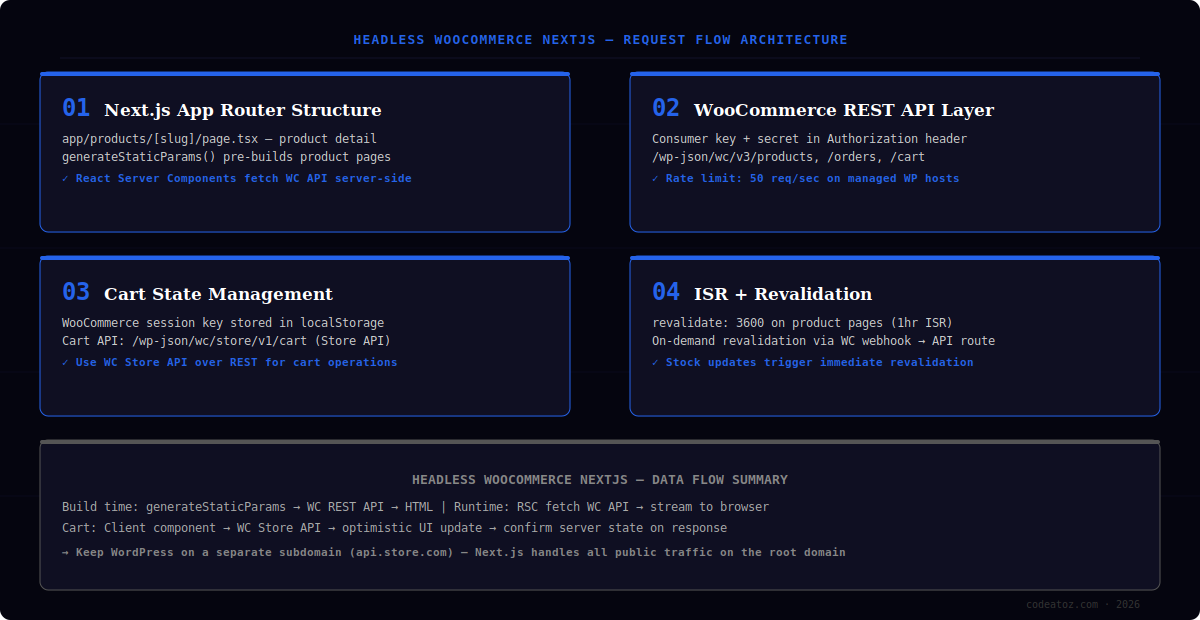The image size is (1200, 620).
Task: Click the 'generateStaticParams() pre-builds product pages' line
Action: tap(226, 157)
